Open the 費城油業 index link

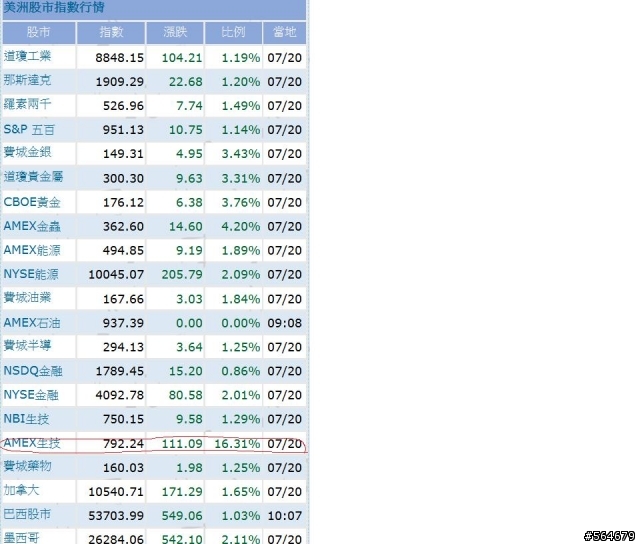click(x=27, y=298)
